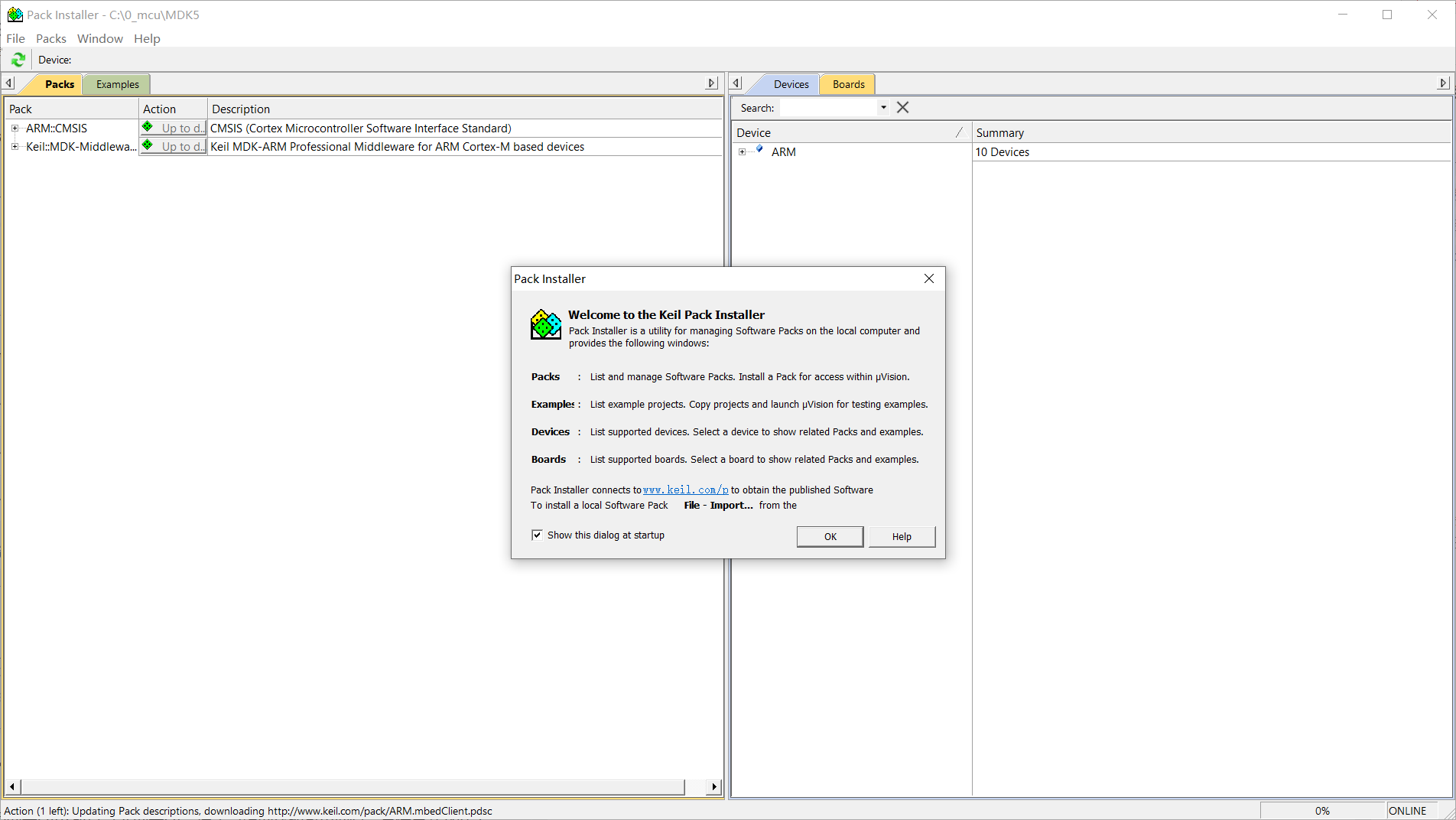Switch to the Devices tab
This screenshot has width=1456, height=820.
[790, 84]
